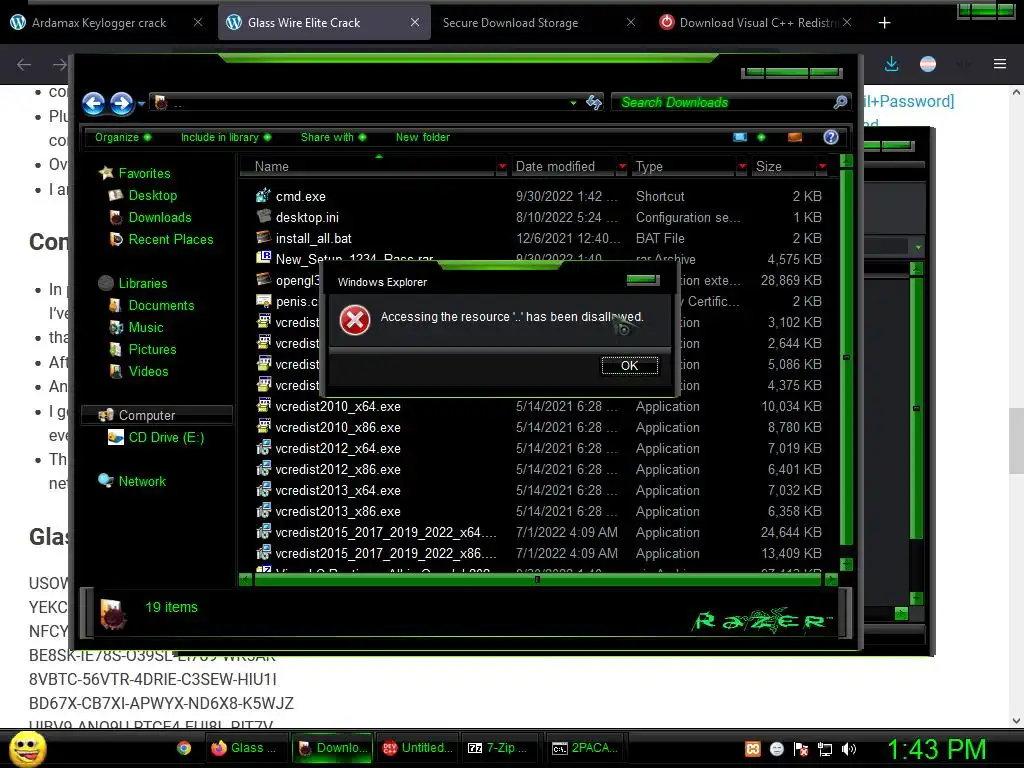Open the recent locations dropdown beside forward arrow

click(x=141, y=104)
